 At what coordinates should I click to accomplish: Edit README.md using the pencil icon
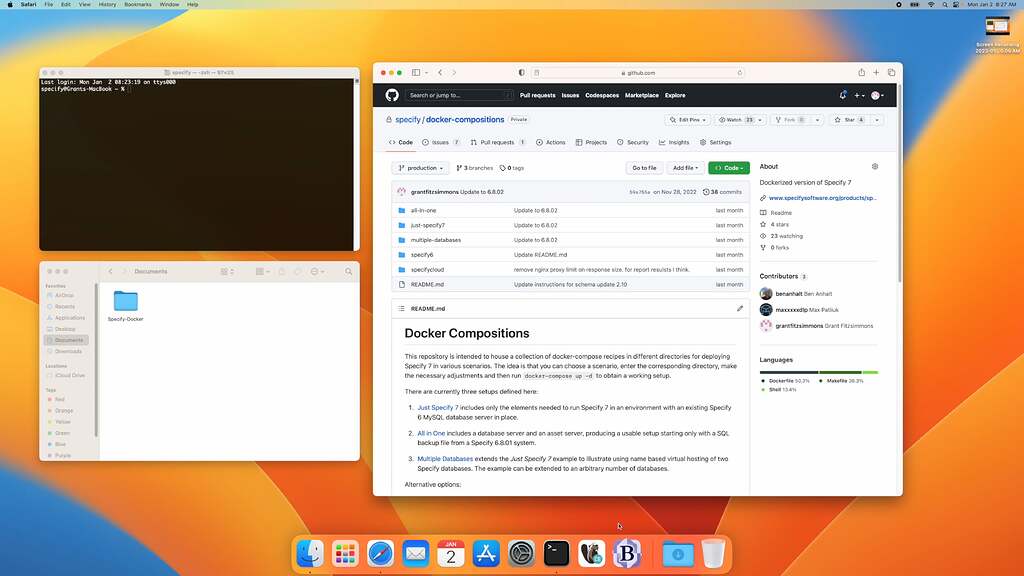[740, 308]
